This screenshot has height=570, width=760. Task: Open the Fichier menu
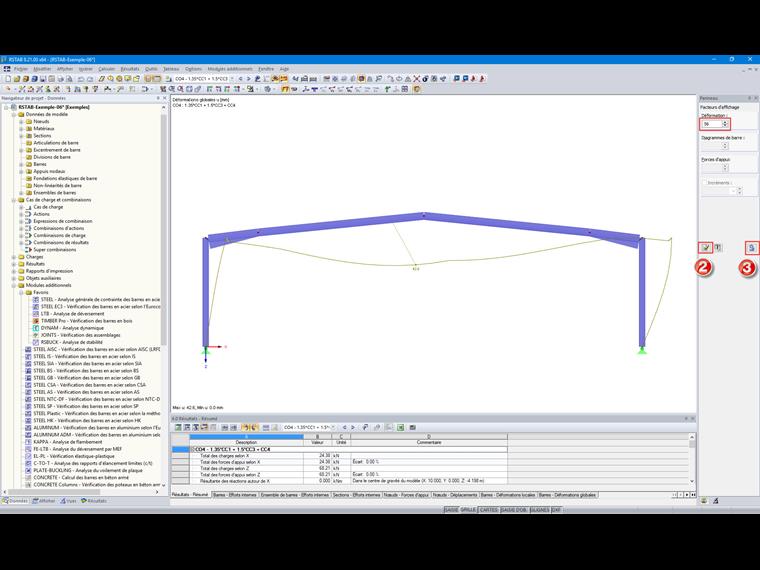coord(21,69)
